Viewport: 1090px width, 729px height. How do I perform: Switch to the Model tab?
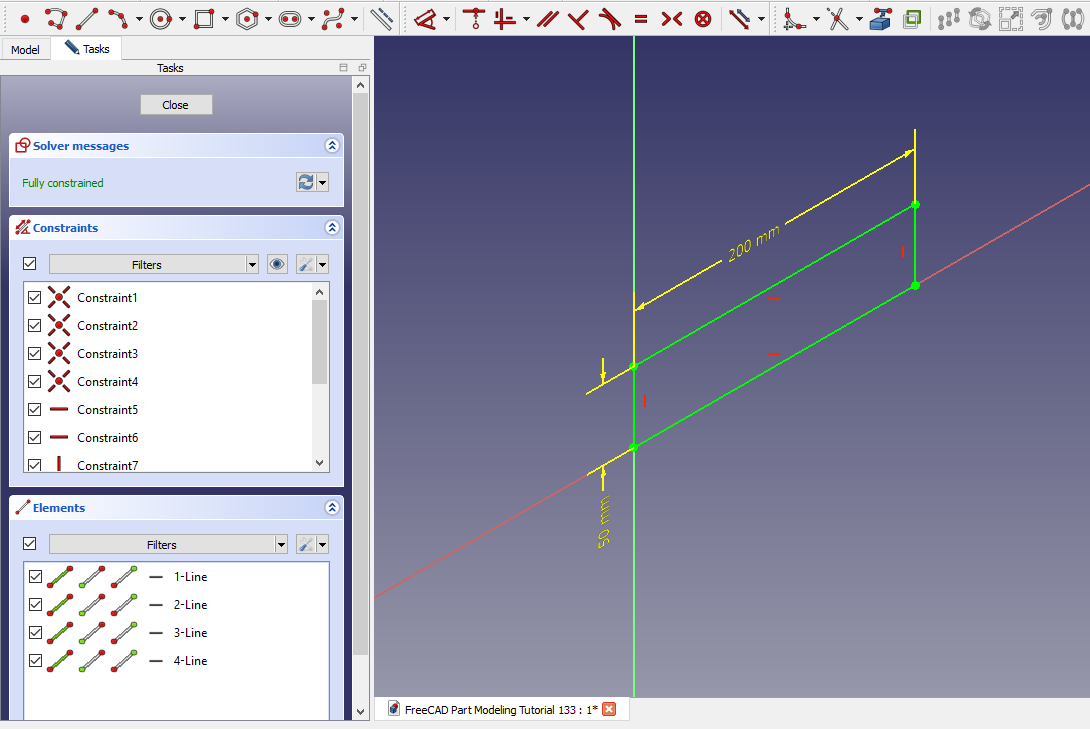click(x=25, y=49)
